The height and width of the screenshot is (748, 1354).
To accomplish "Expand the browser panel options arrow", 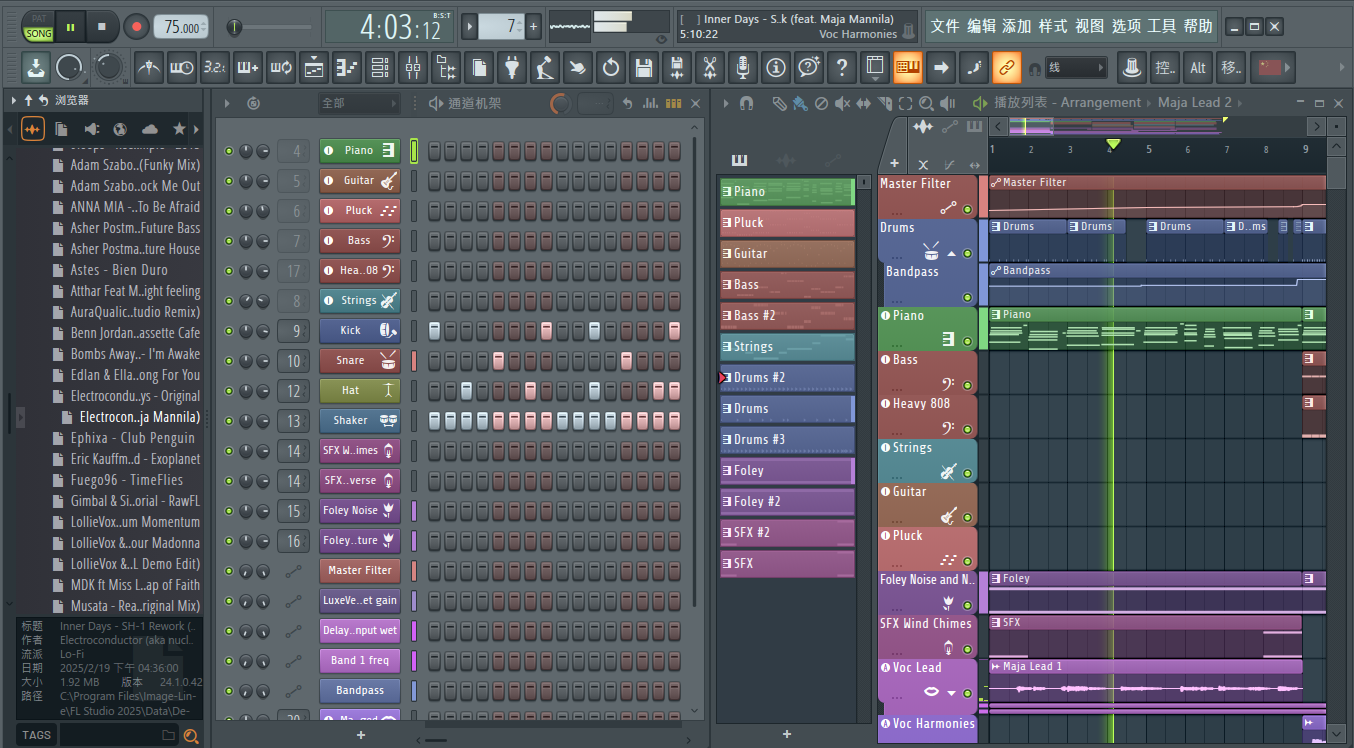I will (13, 100).
